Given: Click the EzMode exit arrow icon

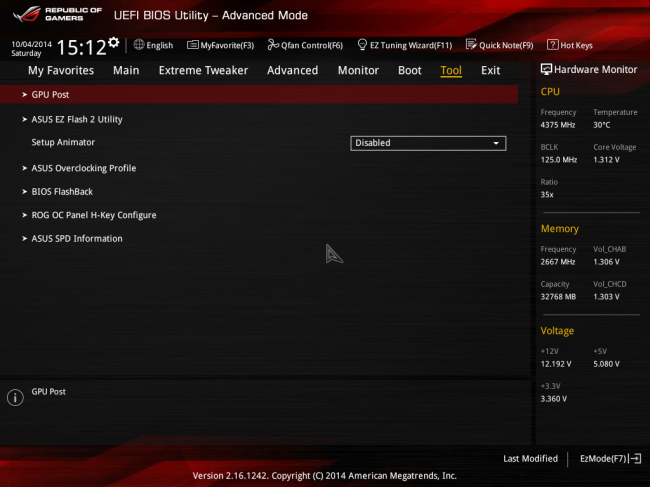Looking at the screenshot, I should tap(635, 458).
